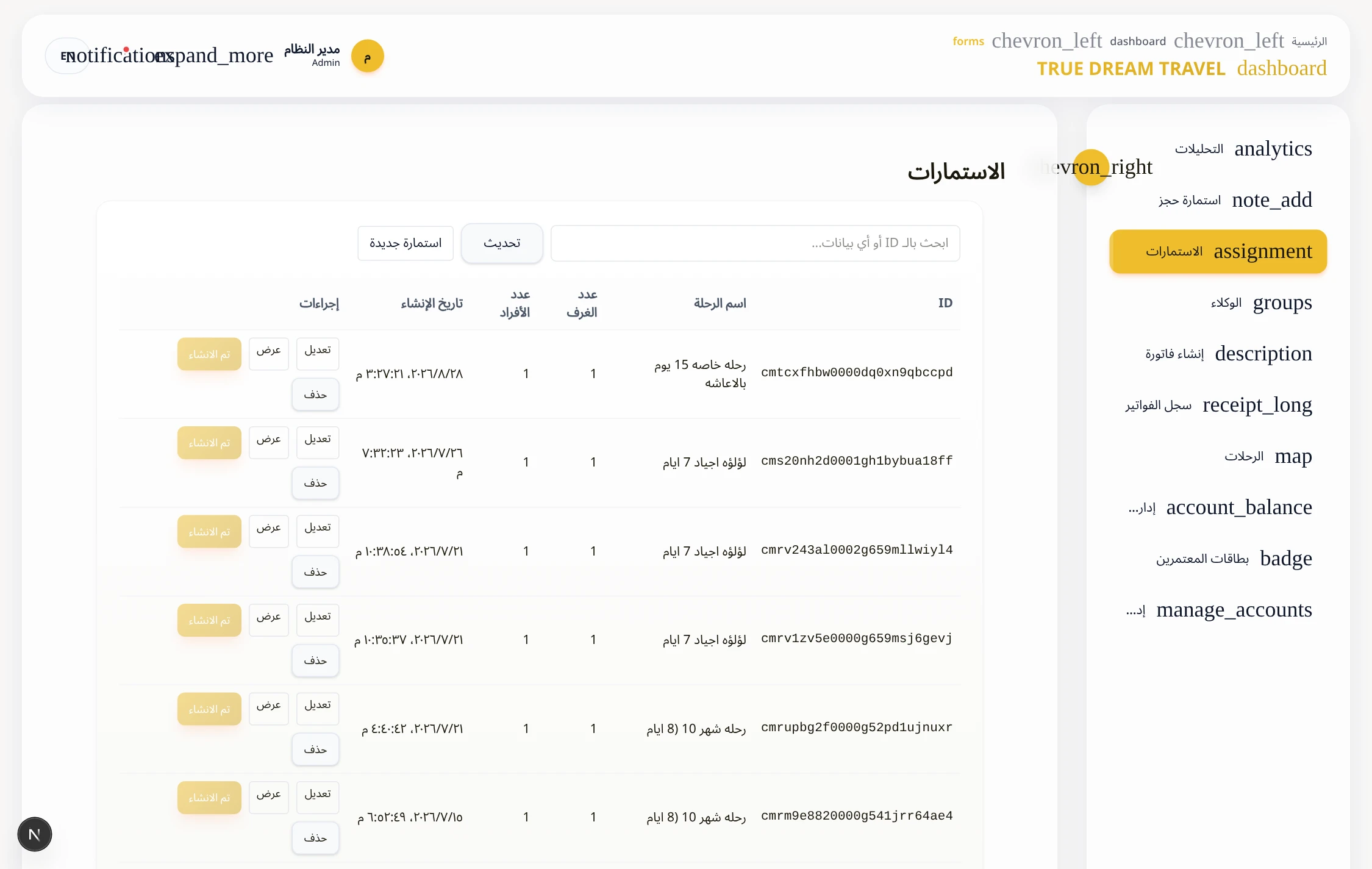This screenshot has height=869, width=1372.
Task: Collapse sidebar with chevron_right button
Action: click(x=1090, y=167)
